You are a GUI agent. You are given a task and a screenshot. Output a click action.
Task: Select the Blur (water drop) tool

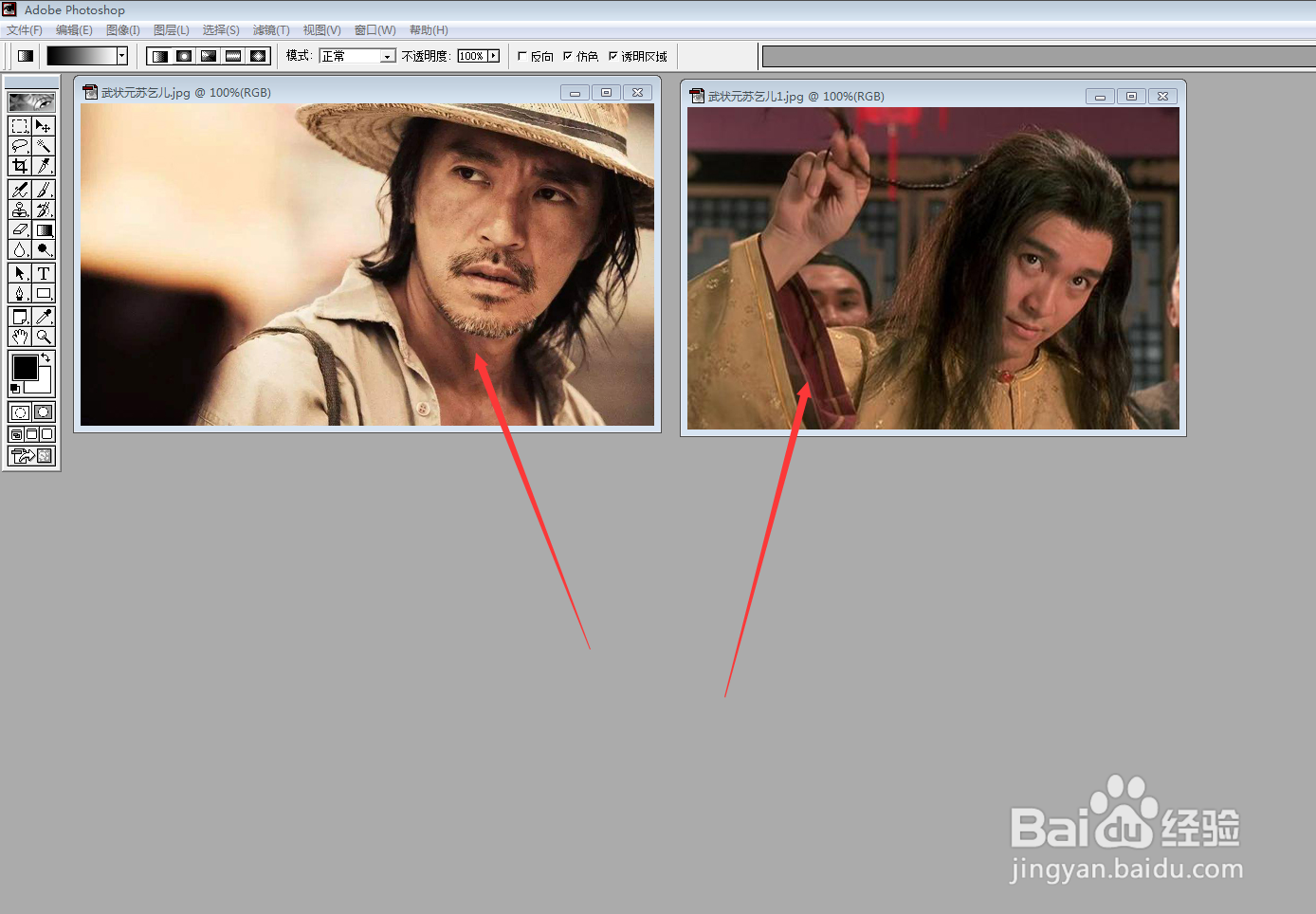20,249
